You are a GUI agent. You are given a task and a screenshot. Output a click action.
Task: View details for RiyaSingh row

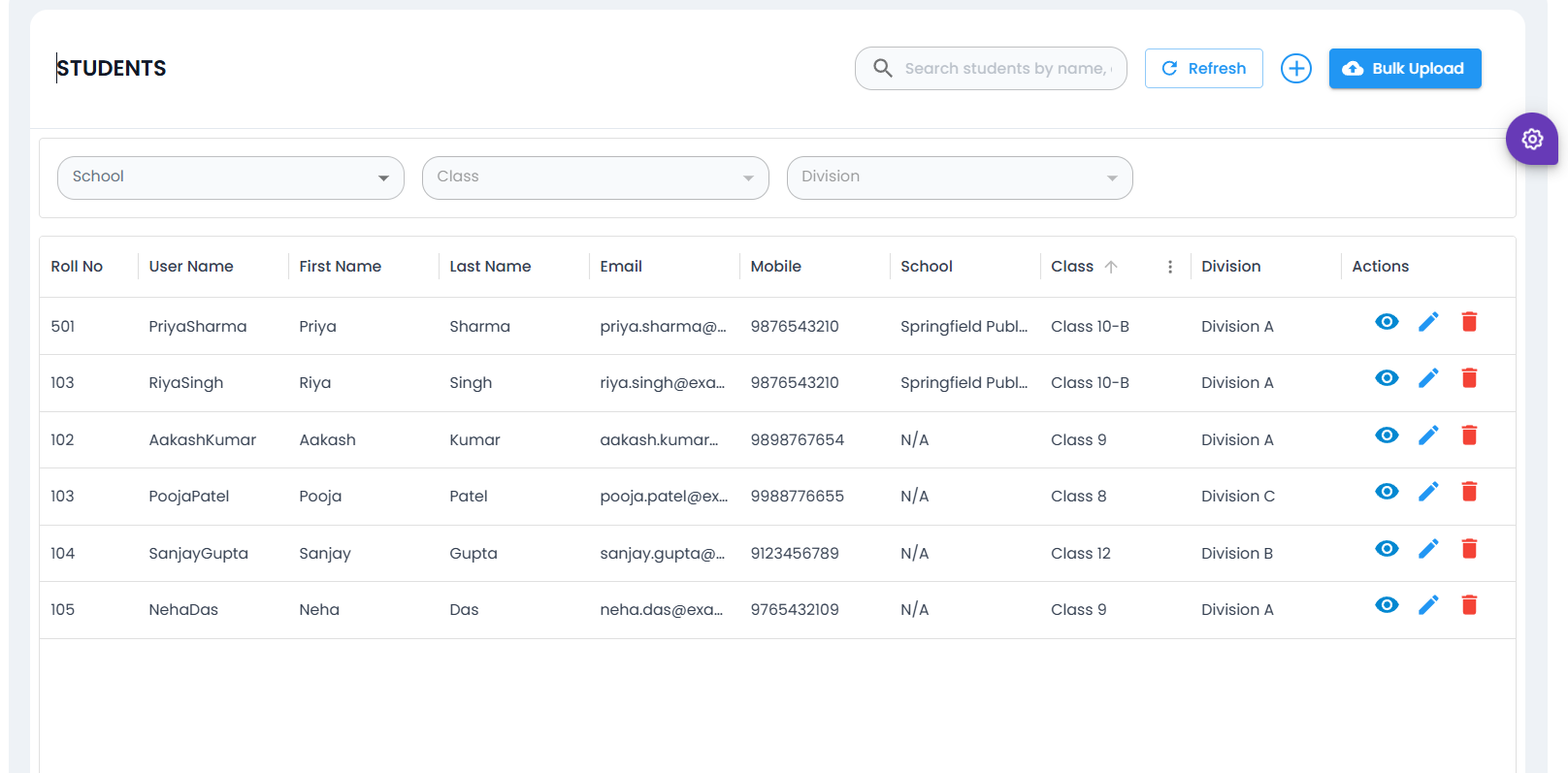[x=1387, y=378]
